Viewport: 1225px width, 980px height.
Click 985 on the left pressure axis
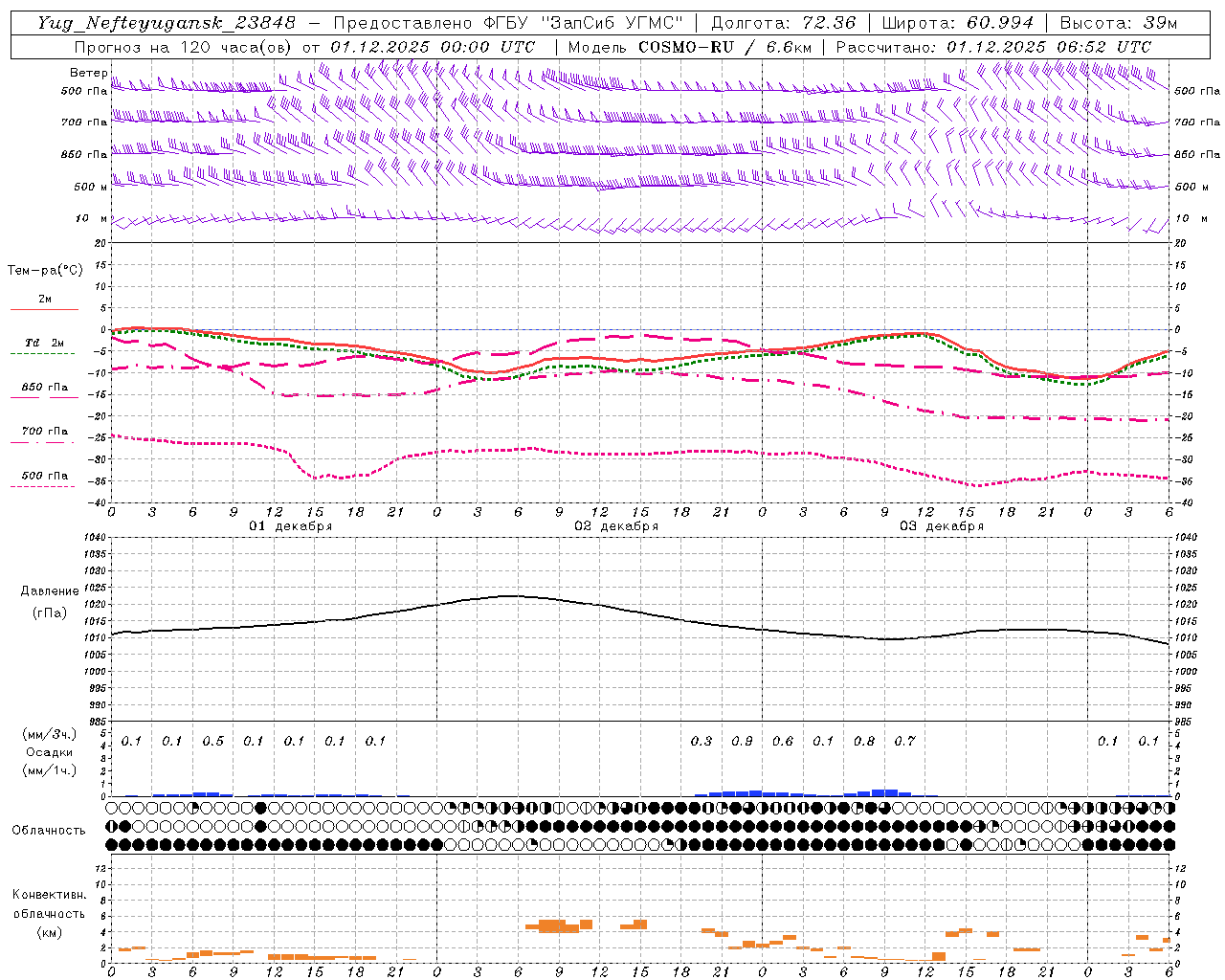pyautogui.click(x=99, y=722)
